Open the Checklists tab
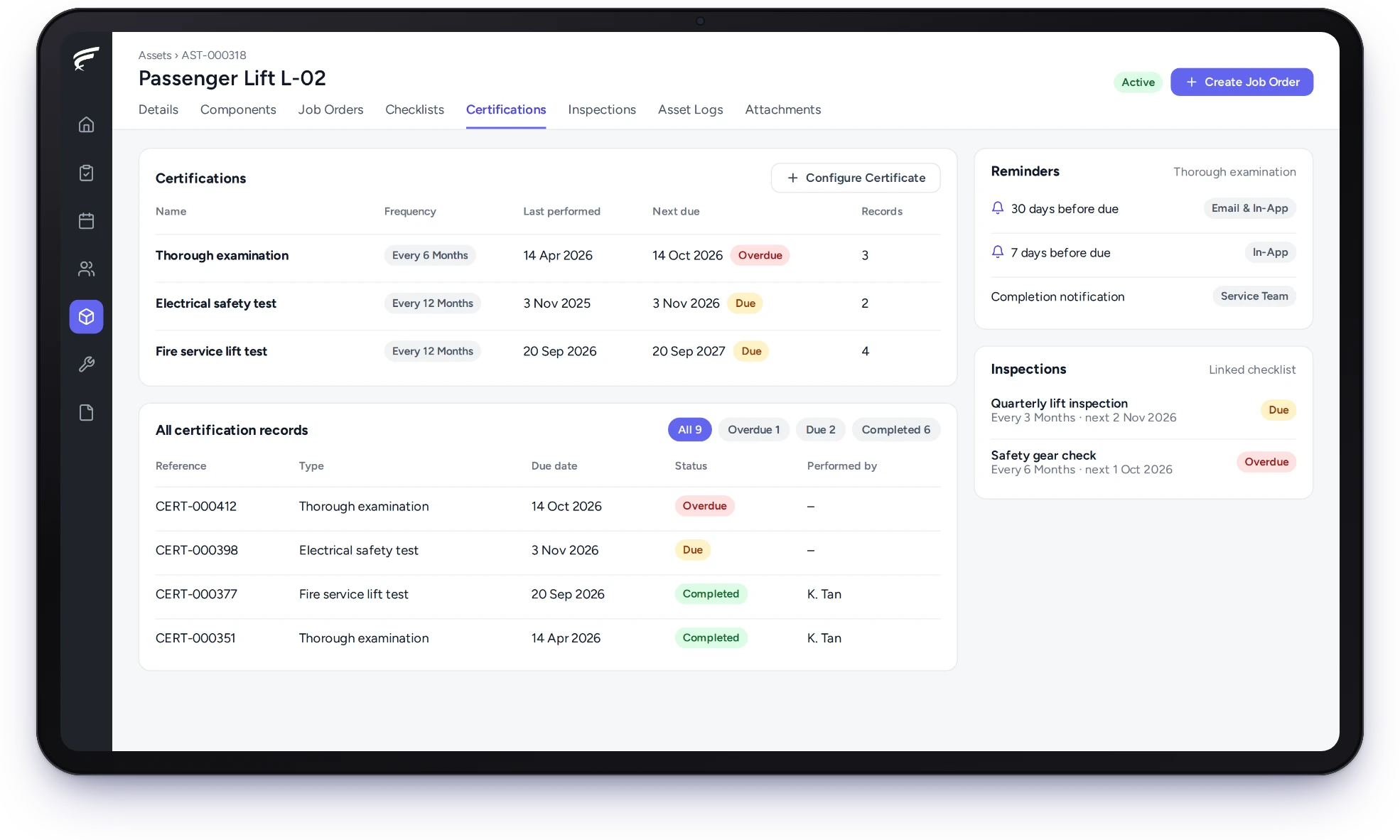 click(x=414, y=109)
